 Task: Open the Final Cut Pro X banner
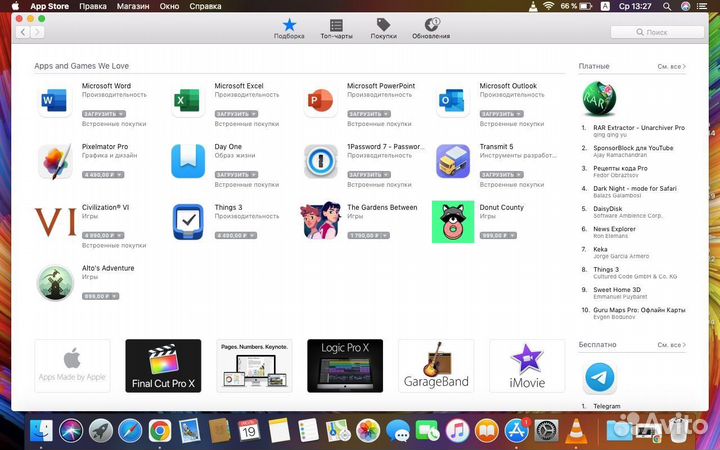tap(163, 366)
